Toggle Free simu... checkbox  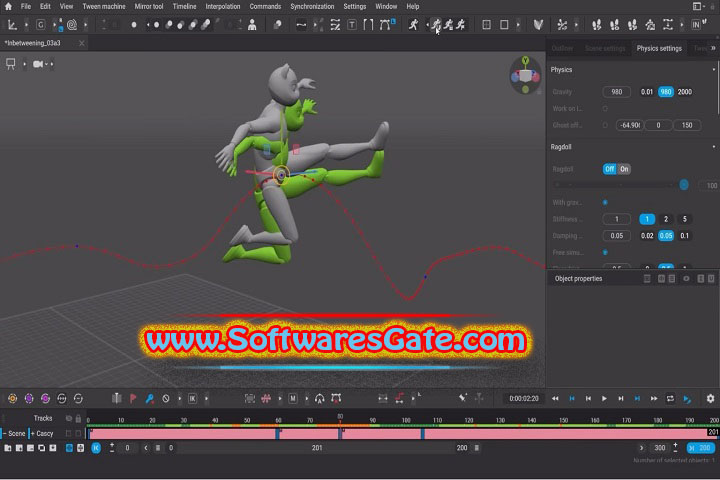605,252
